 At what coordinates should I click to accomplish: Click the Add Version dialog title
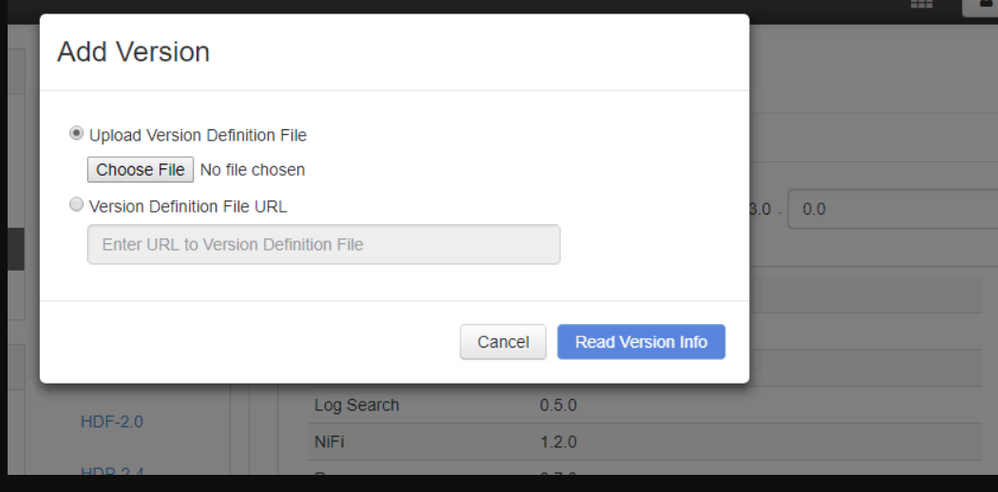[133, 52]
